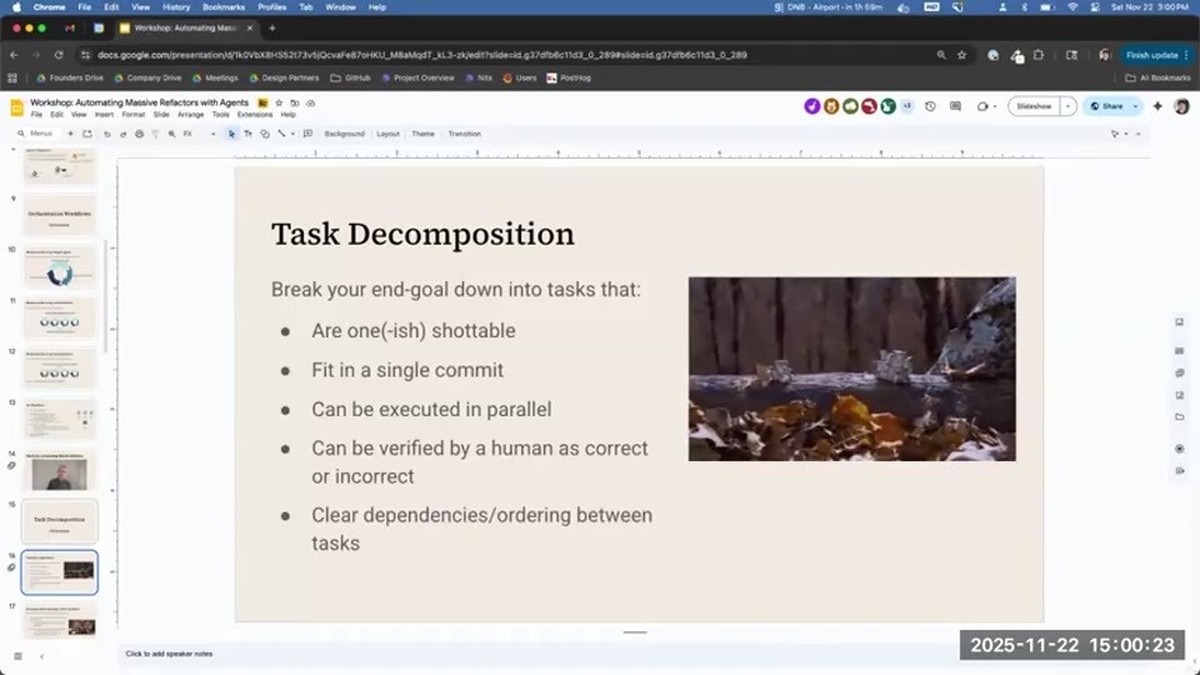
Task: Open the Insert menu
Action: click(104, 115)
